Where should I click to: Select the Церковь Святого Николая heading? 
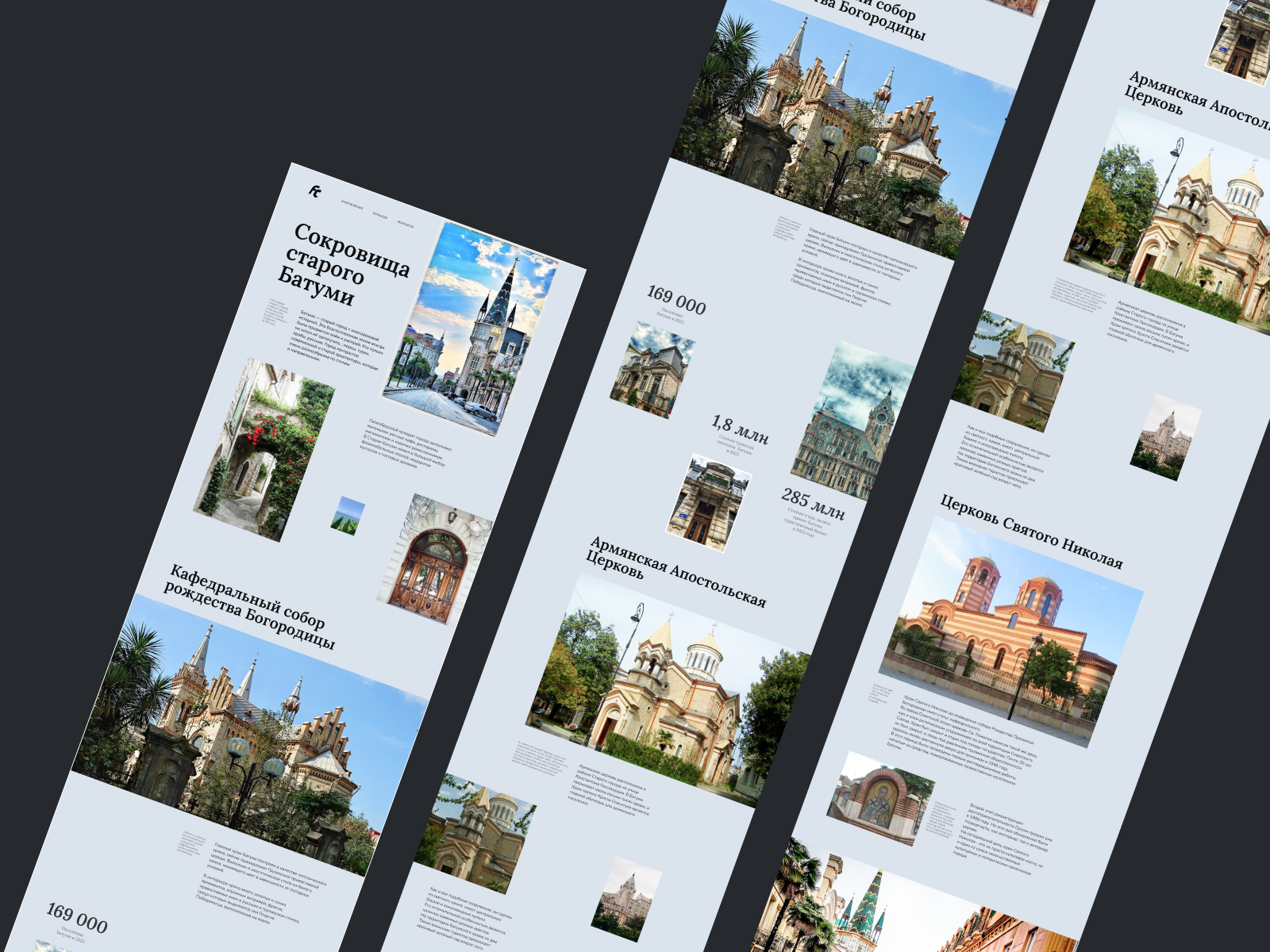(x=1032, y=532)
